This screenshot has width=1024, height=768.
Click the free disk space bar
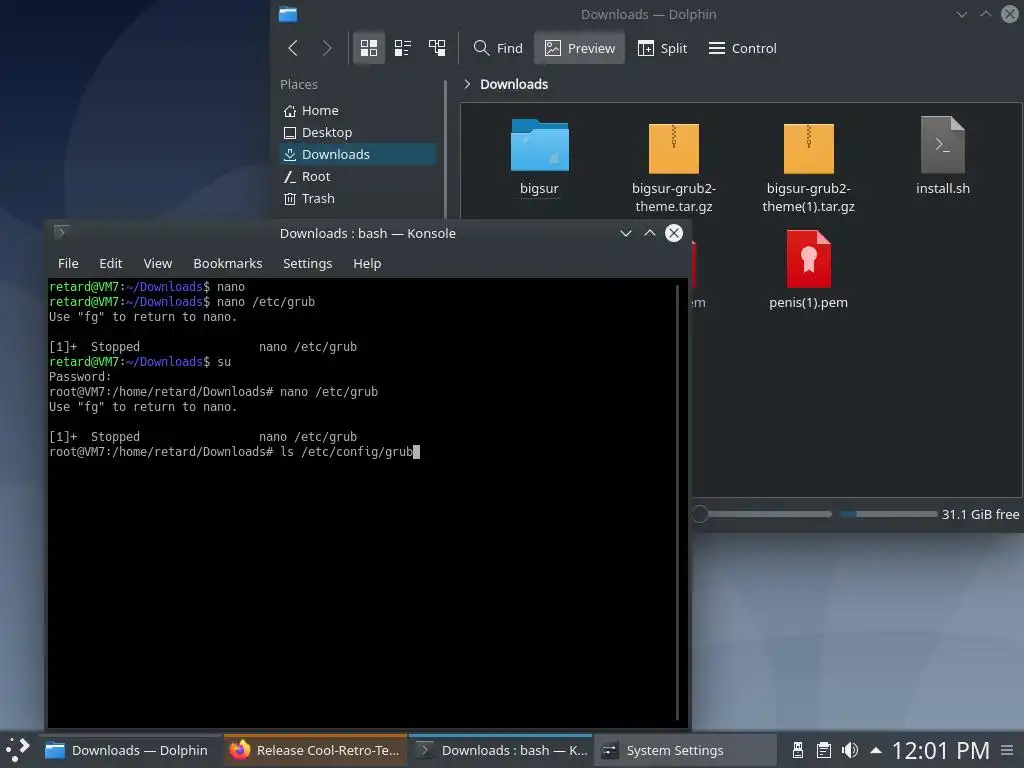888,514
